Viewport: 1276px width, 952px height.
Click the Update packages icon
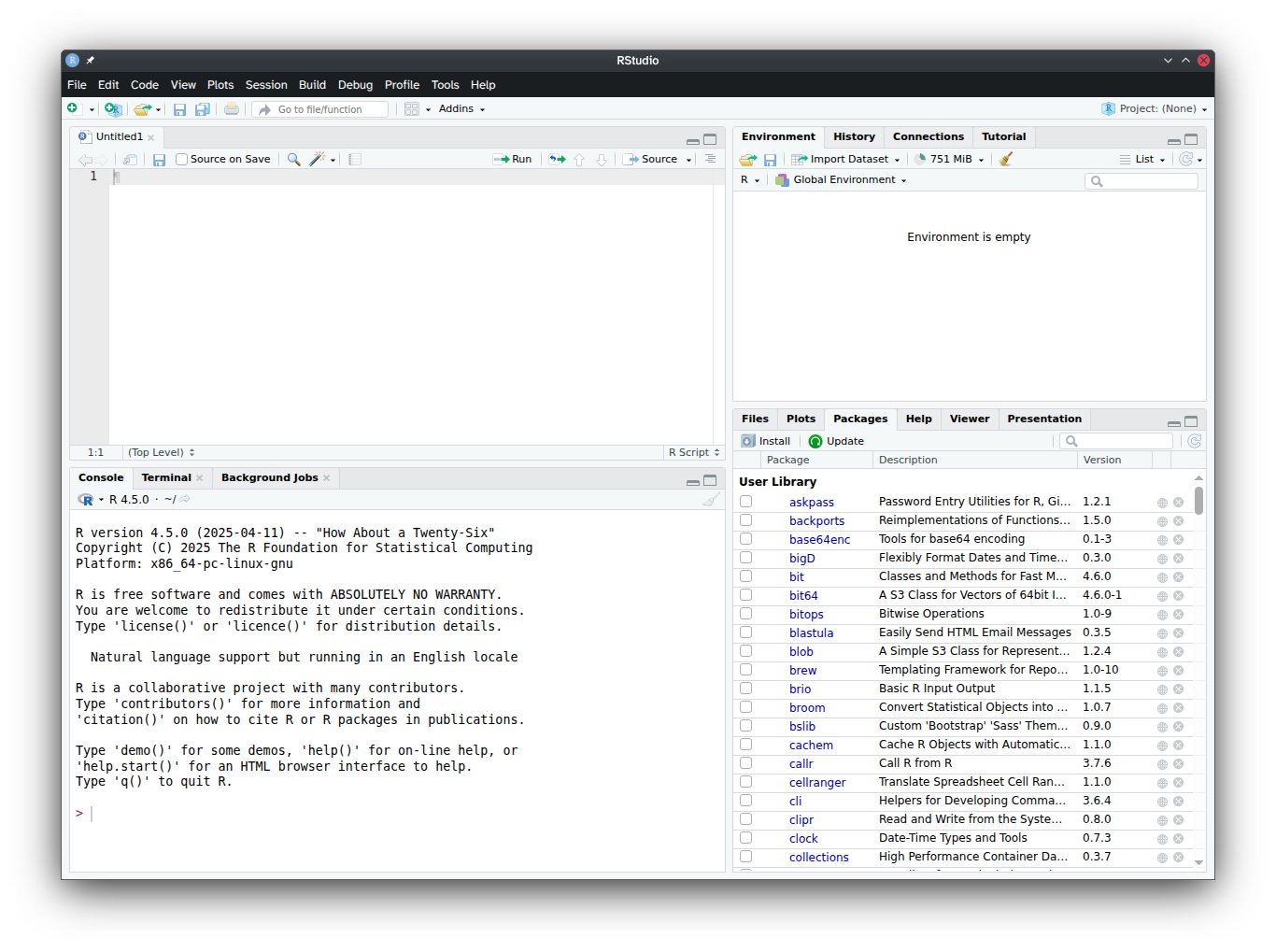[836, 441]
